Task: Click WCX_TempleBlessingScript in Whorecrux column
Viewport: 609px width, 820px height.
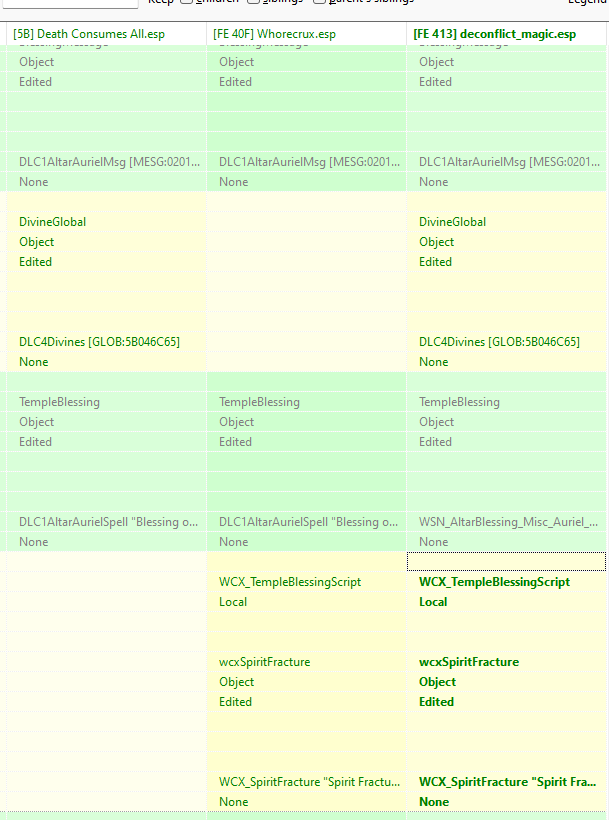Action: [290, 582]
